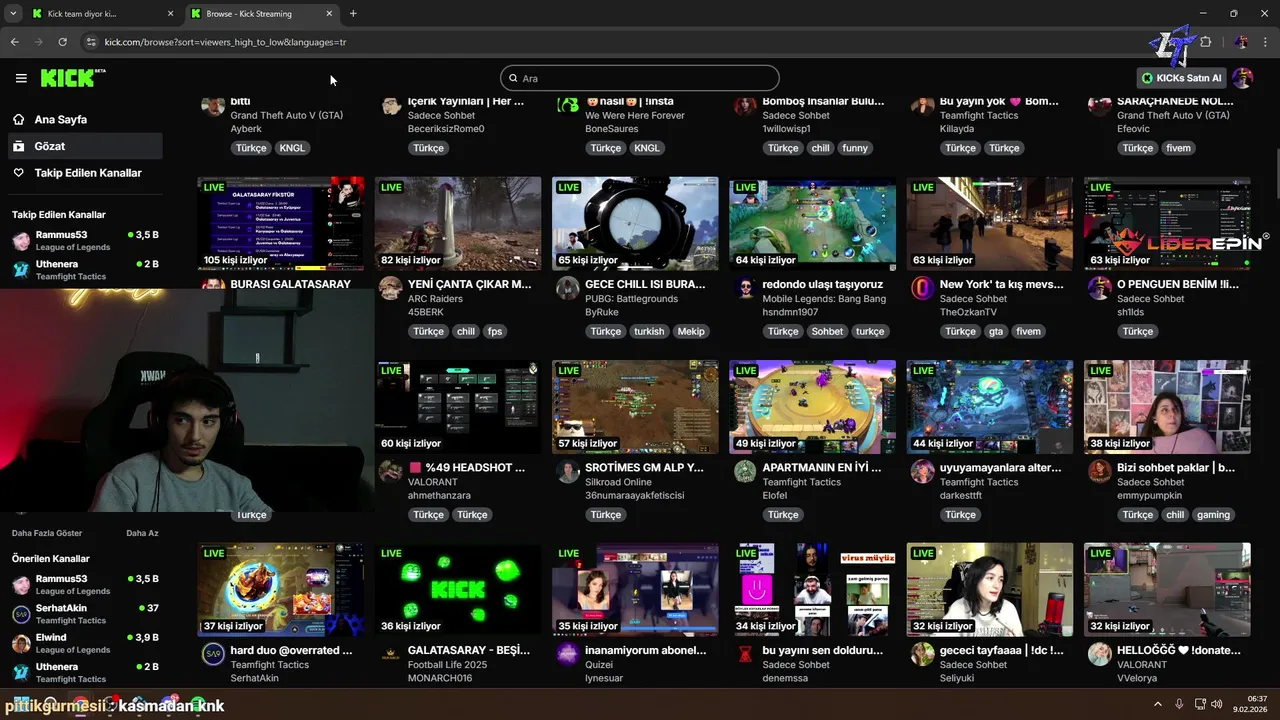
Task: Click the Sohbet tag under hsndmn1907
Action: 827,331
